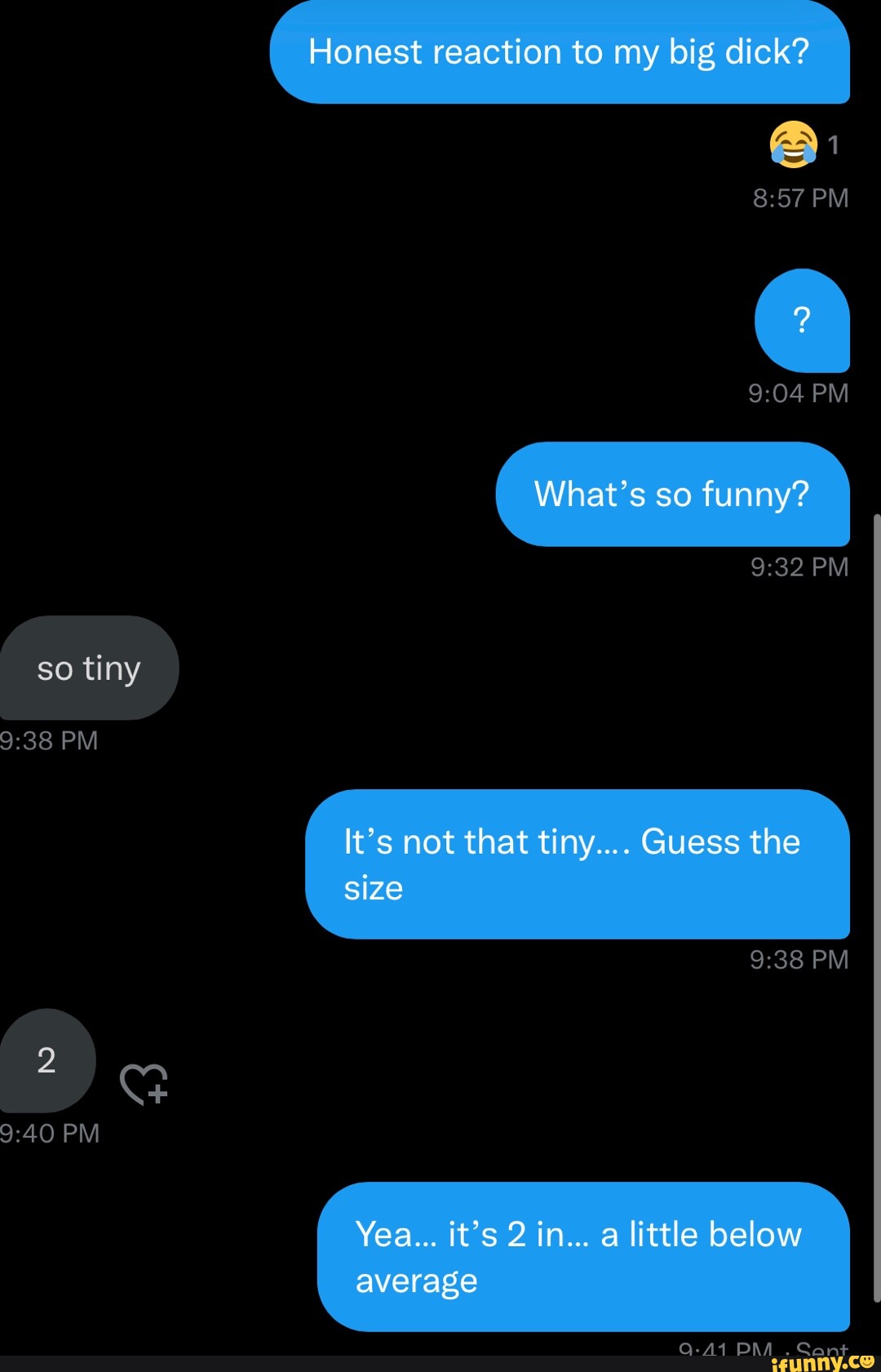The height and width of the screenshot is (1372, 881).
Task: Click the 'Sent' delivery status label
Action: (821, 1348)
